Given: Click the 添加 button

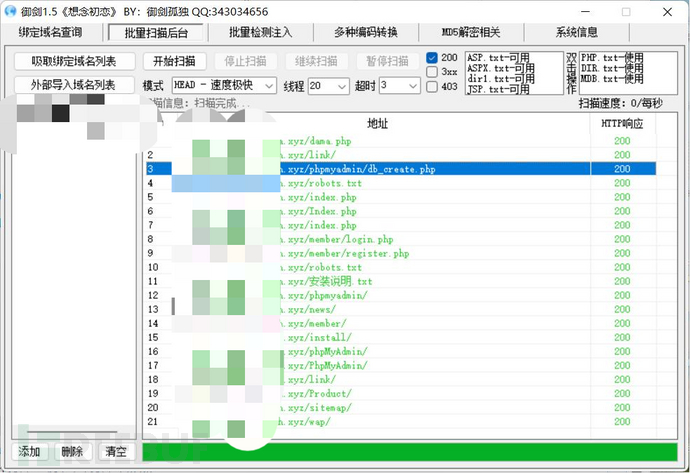Looking at the screenshot, I should tap(29, 451).
